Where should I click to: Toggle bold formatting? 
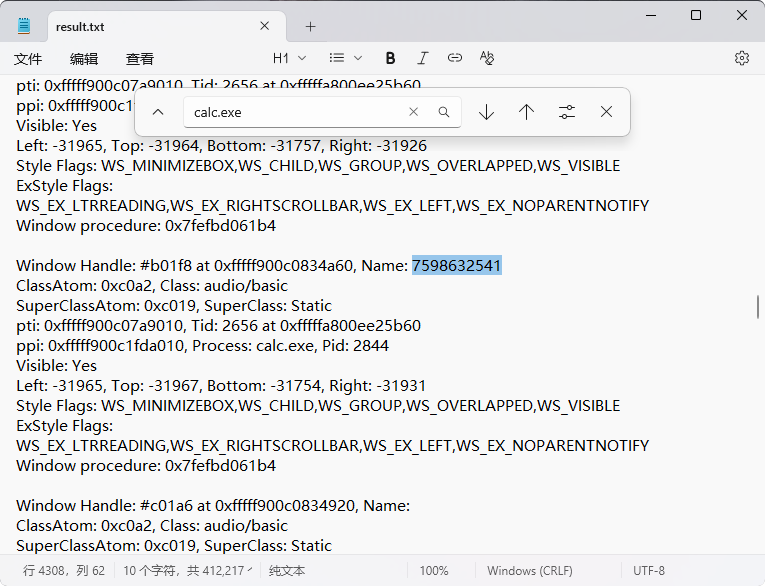pyautogui.click(x=390, y=59)
